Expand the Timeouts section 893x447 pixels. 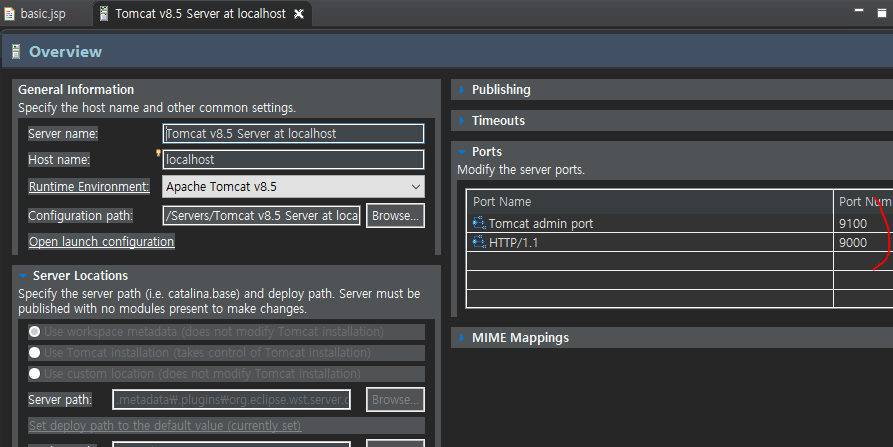(462, 121)
